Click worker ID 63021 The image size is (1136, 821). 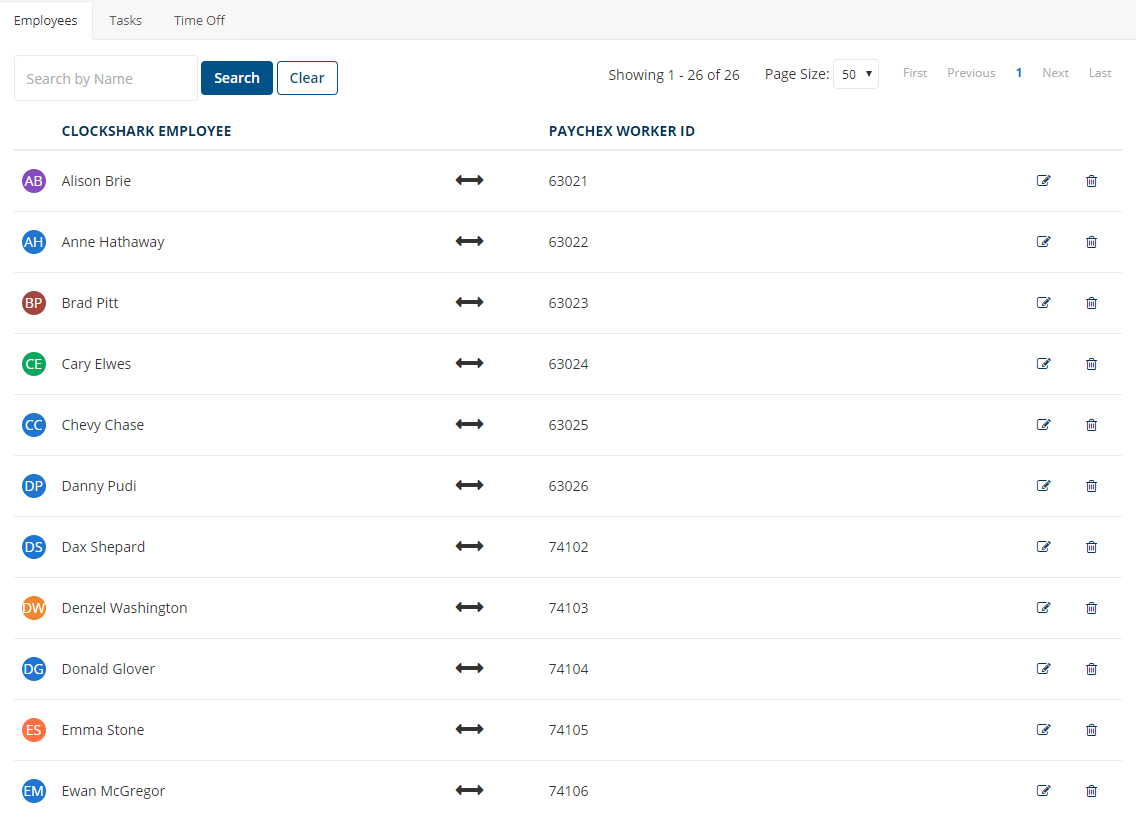(568, 180)
